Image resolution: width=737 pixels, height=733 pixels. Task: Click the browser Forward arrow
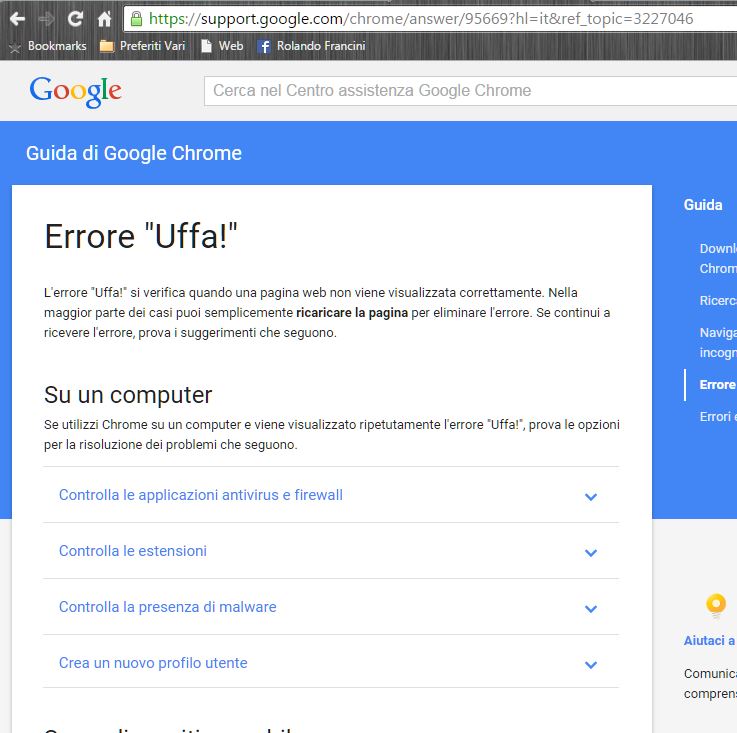pos(46,19)
